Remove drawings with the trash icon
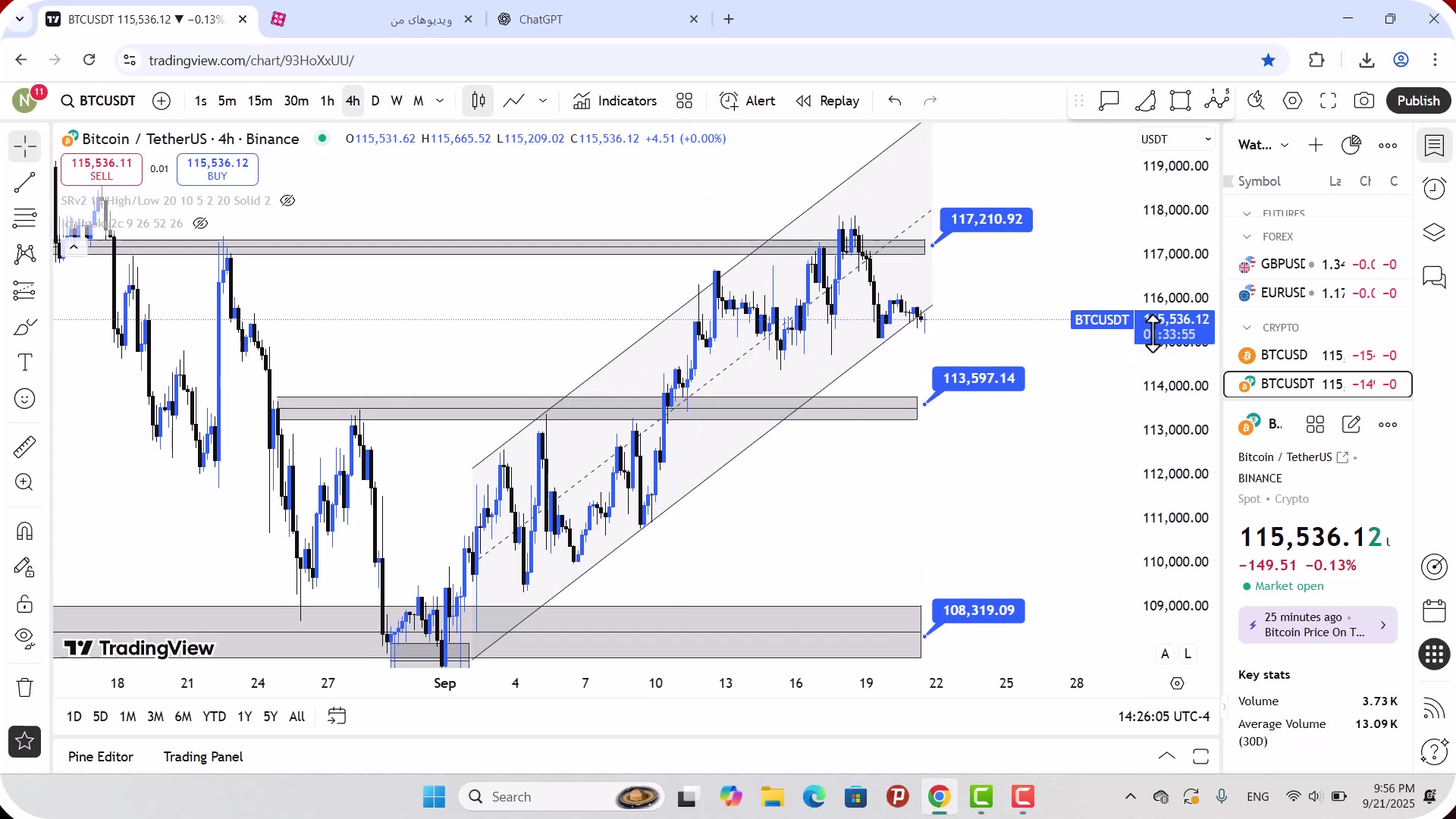1456x819 pixels. (24, 687)
